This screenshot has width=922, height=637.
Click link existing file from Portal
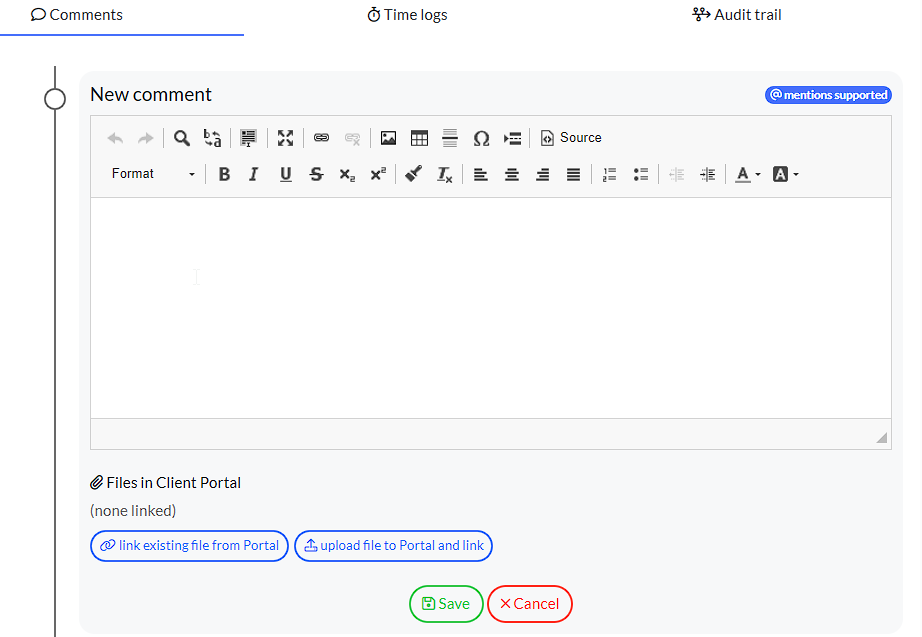pos(190,546)
